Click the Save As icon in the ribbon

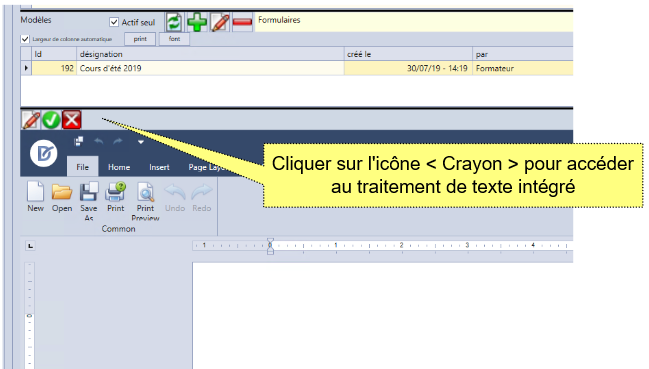click(89, 201)
